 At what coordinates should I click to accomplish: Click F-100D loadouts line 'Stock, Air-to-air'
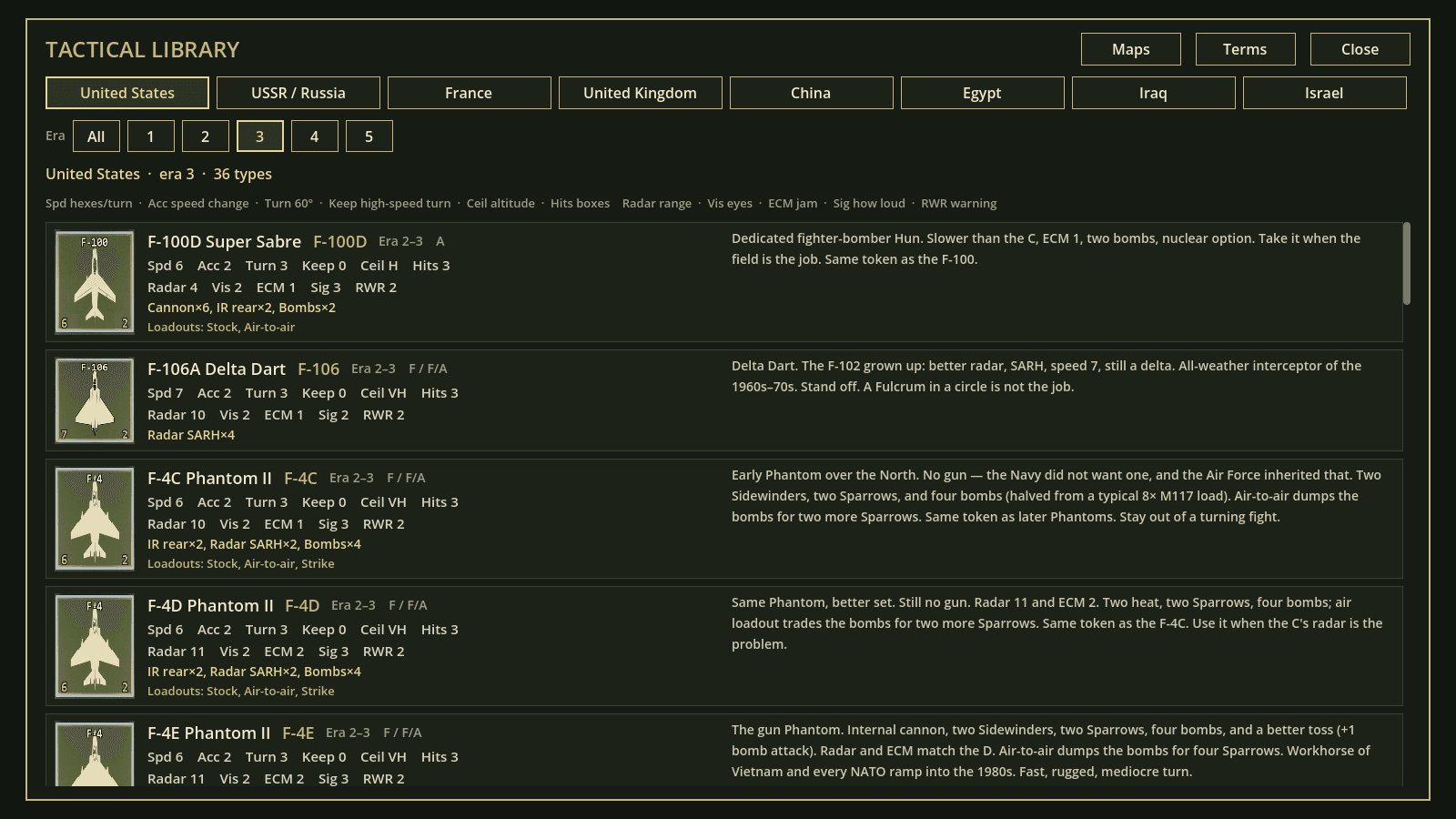[x=221, y=327]
